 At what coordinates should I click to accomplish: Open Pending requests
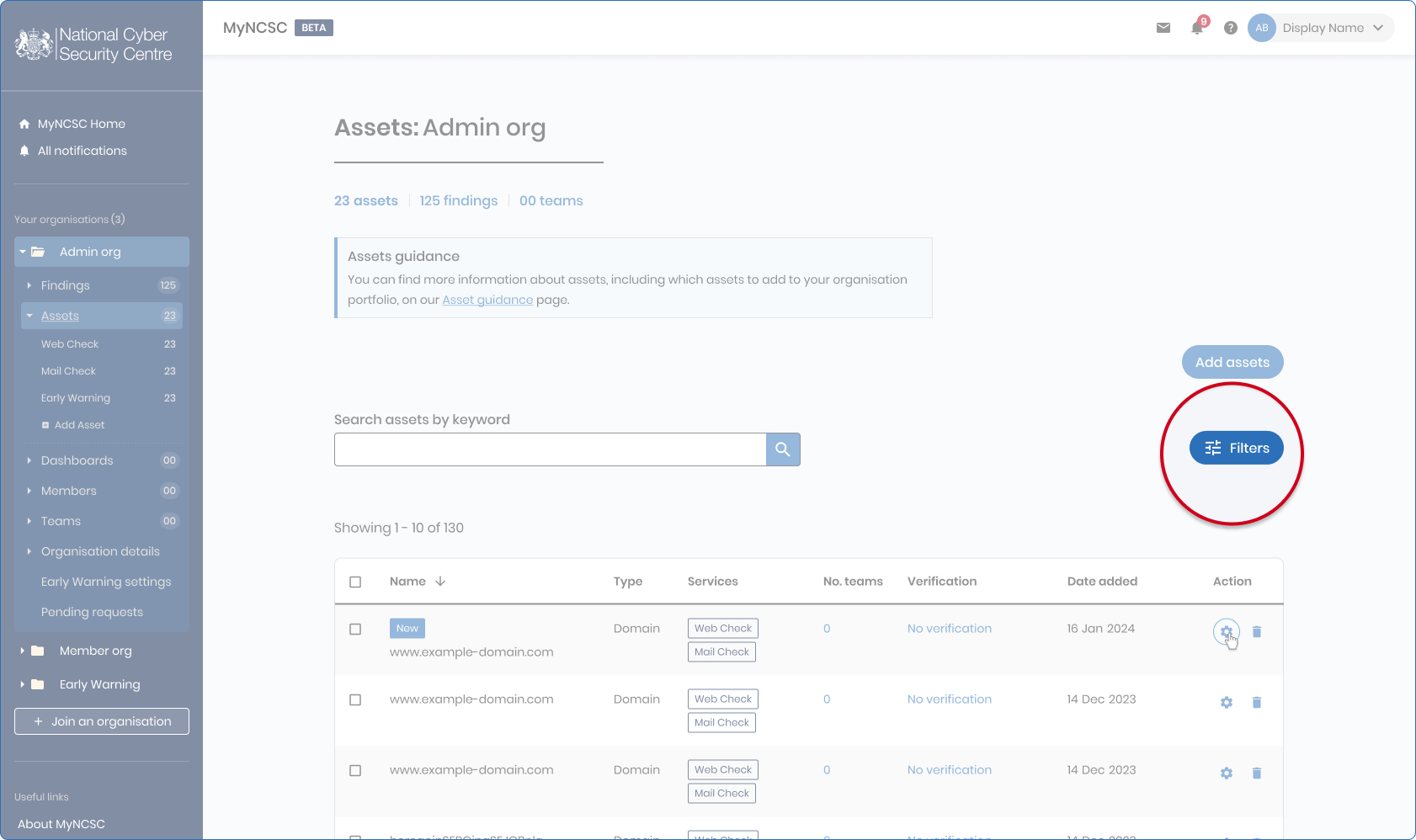click(92, 612)
